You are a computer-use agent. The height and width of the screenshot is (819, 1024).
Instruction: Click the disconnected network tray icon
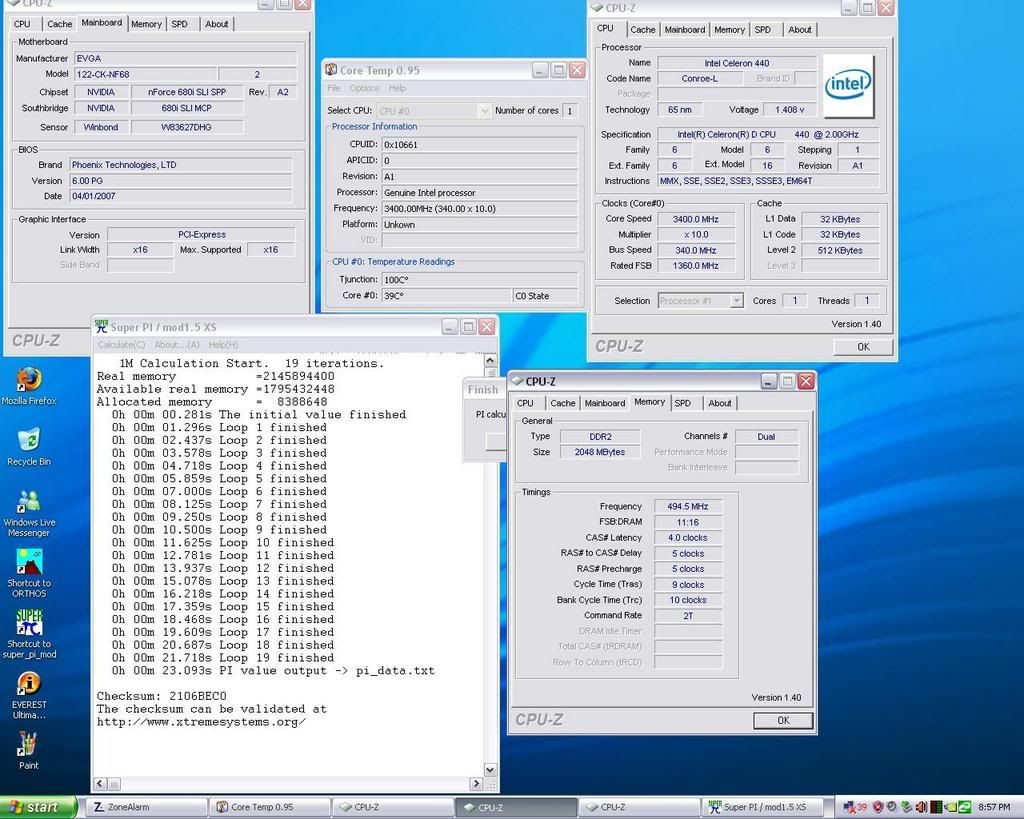click(x=850, y=807)
